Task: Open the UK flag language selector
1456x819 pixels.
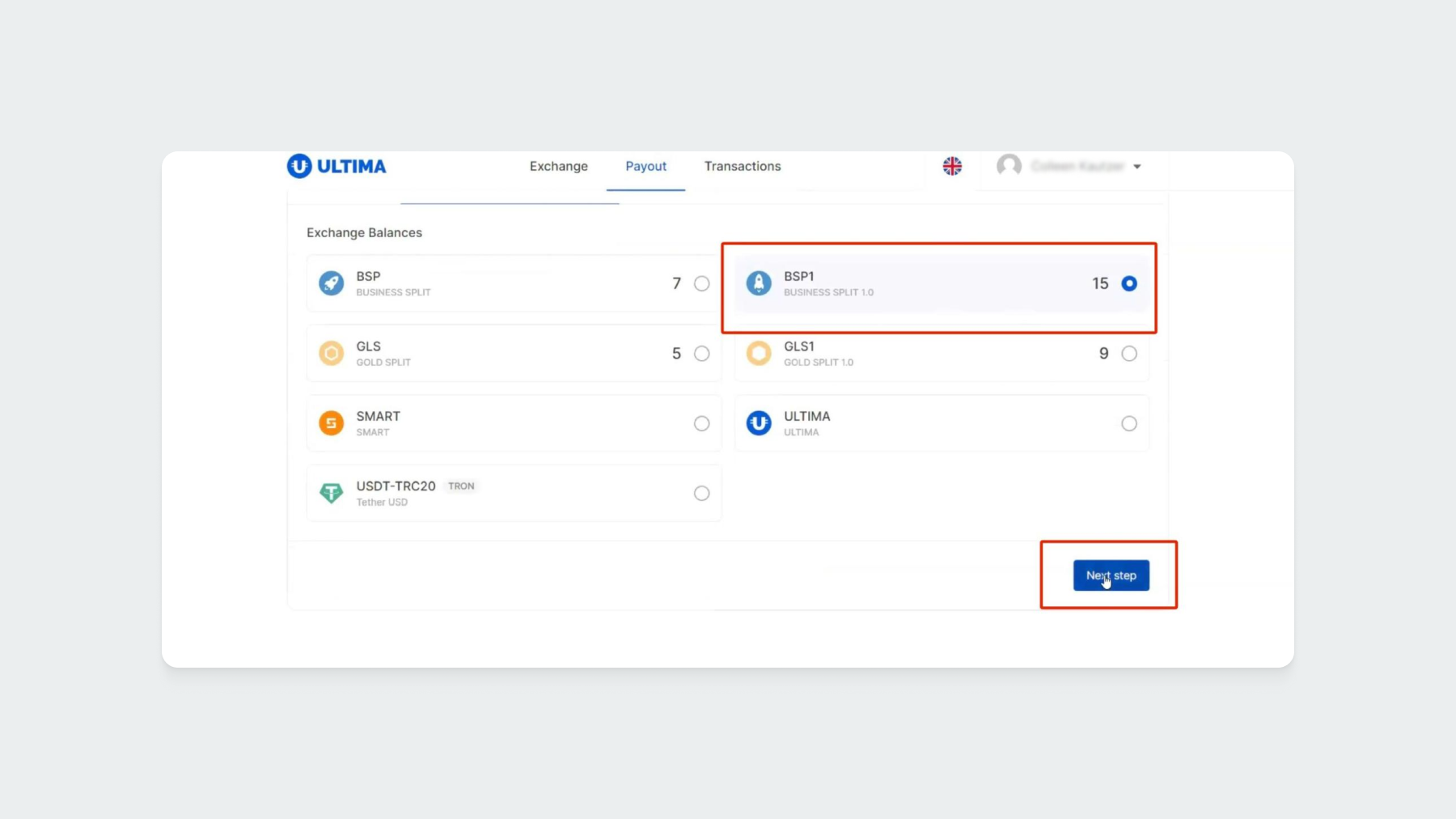Action: coord(952,166)
